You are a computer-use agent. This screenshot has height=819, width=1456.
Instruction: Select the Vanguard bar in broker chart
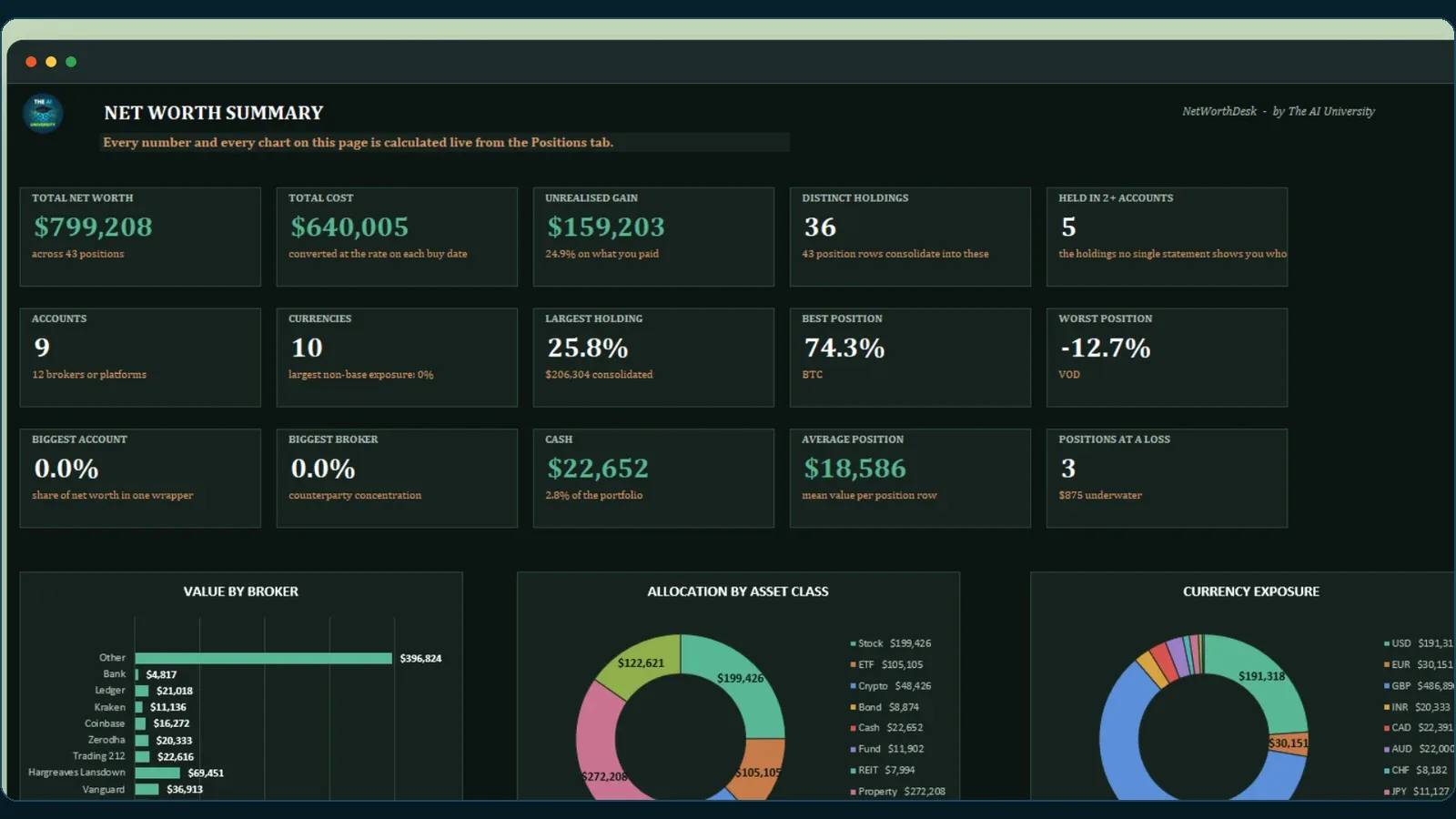click(x=147, y=789)
